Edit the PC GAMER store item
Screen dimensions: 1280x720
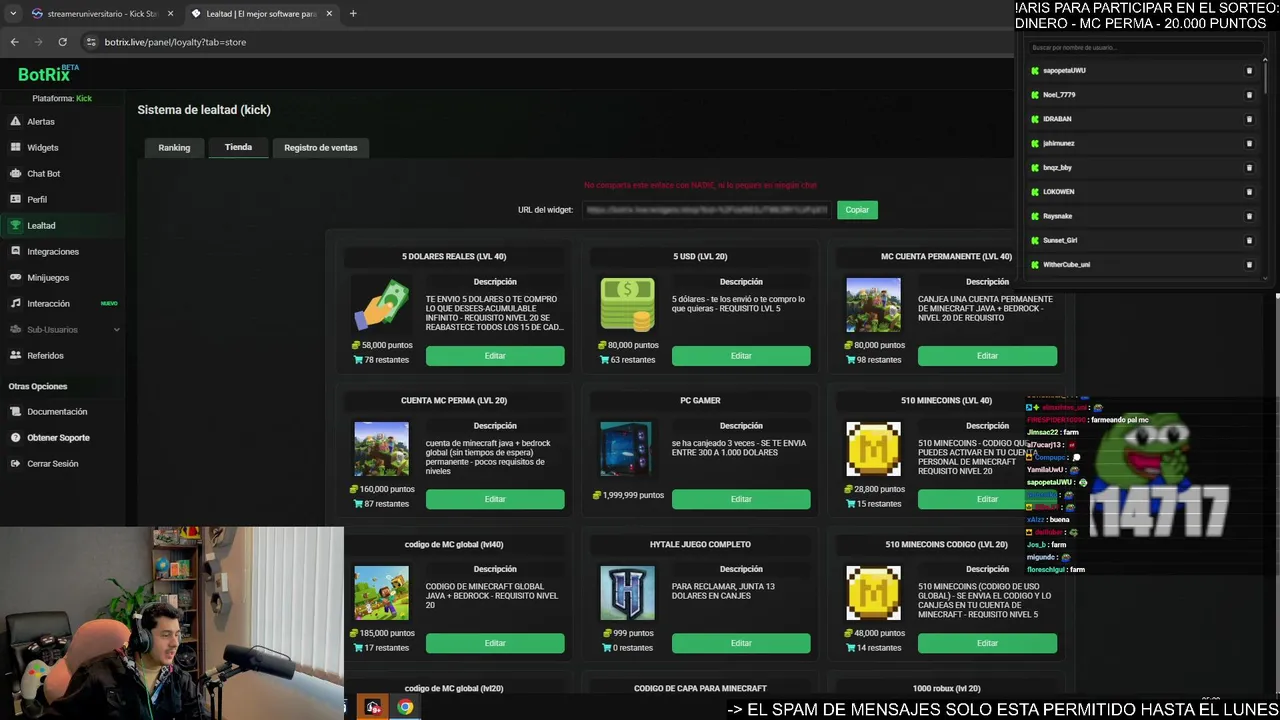[741, 499]
